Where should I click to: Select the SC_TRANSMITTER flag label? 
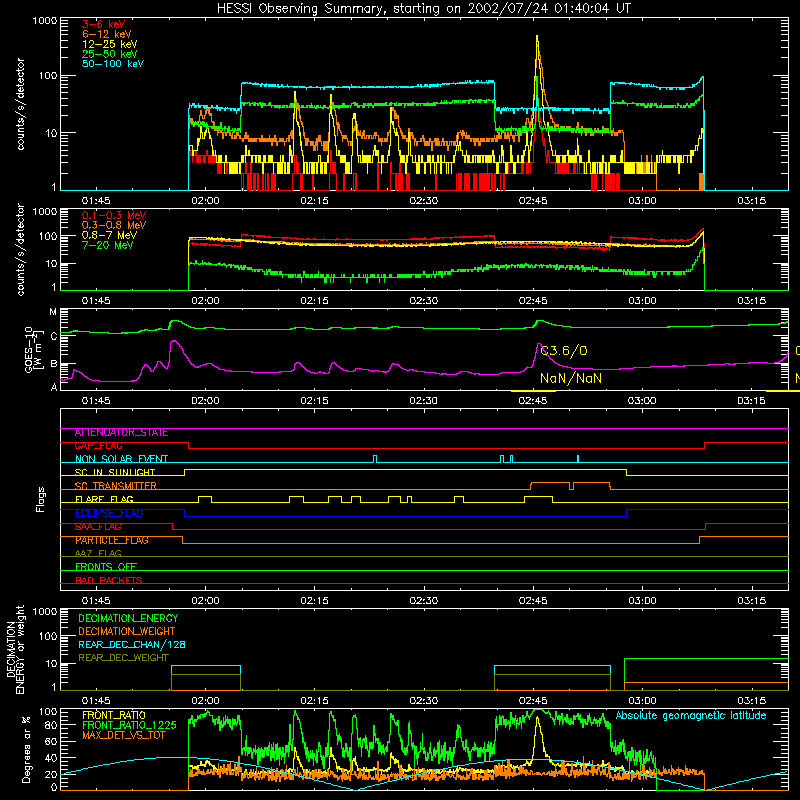coord(115,486)
